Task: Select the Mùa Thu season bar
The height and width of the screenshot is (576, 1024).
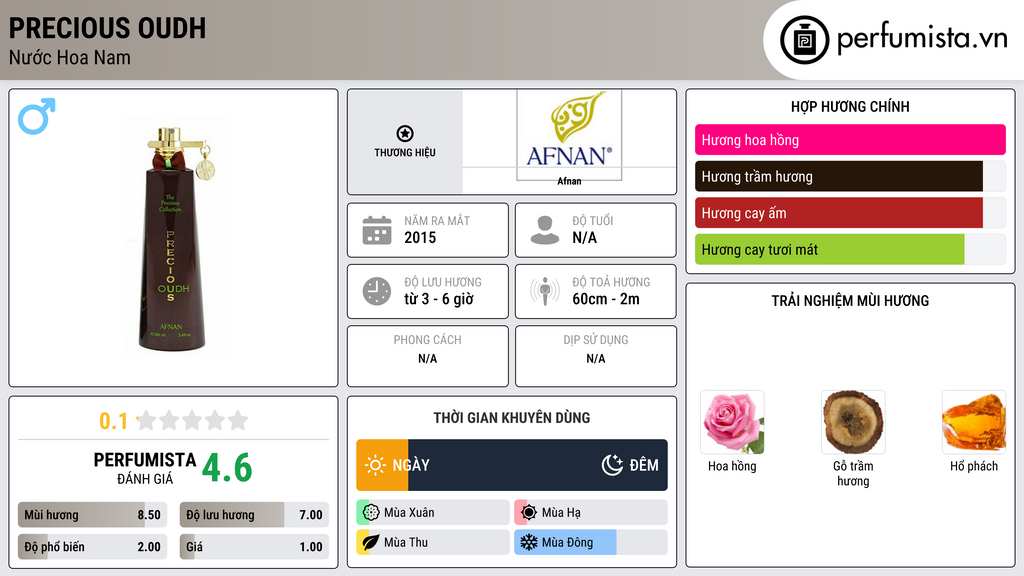Action: [x=432, y=543]
